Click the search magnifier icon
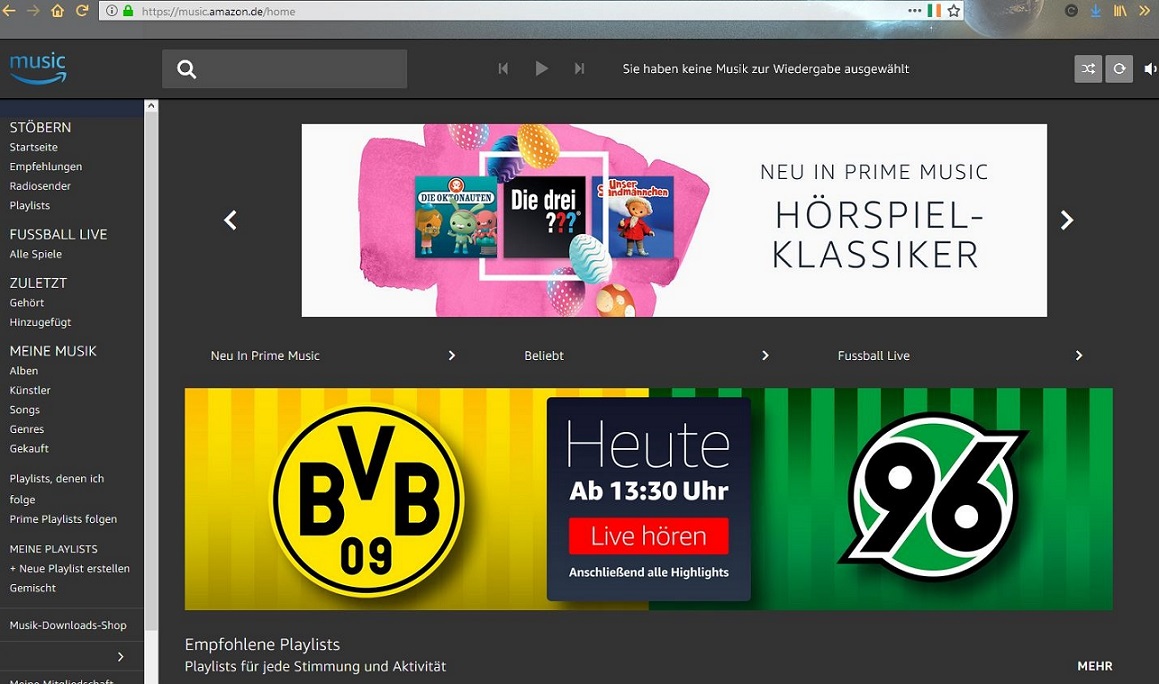 186,70
